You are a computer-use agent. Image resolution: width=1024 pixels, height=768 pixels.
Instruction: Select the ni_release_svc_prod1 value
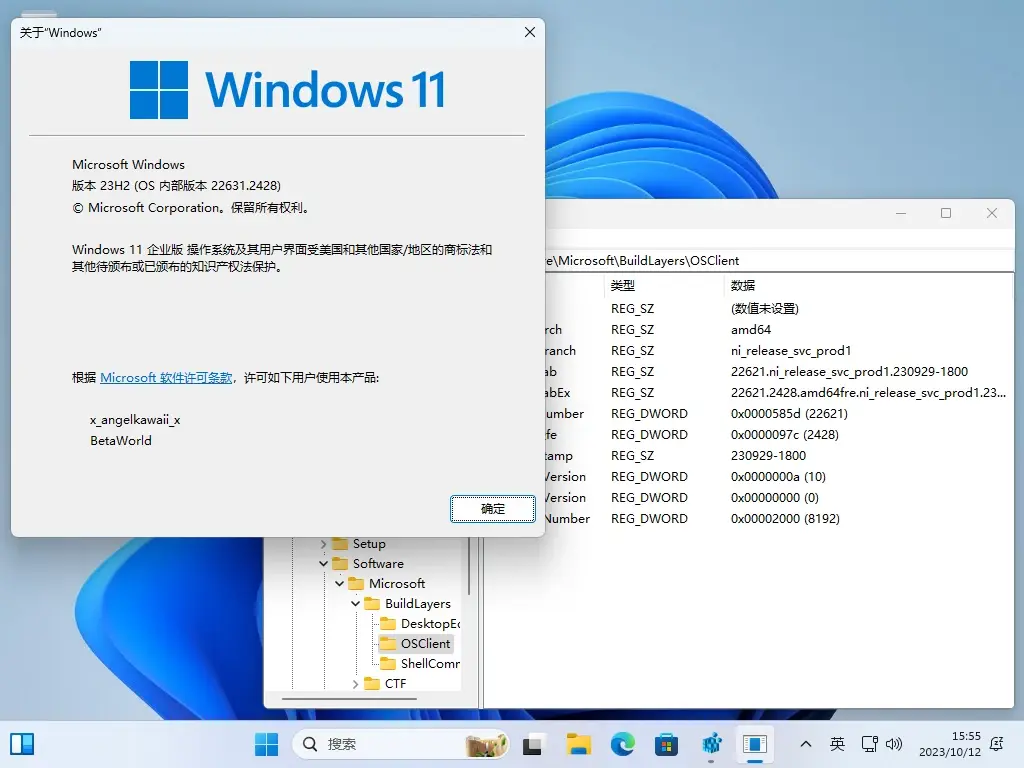(791, 351)
